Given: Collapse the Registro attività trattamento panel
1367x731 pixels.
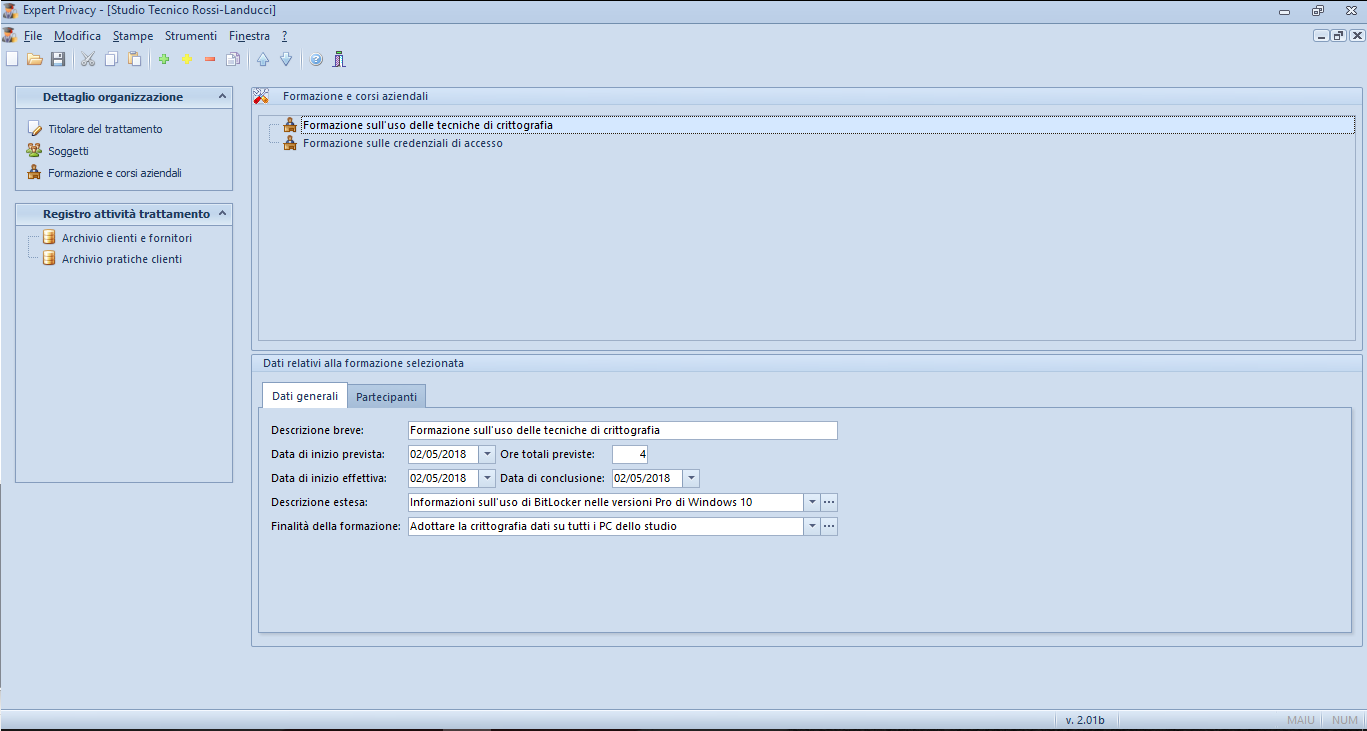Looking at the screenshot, I should tap(222, 214).
